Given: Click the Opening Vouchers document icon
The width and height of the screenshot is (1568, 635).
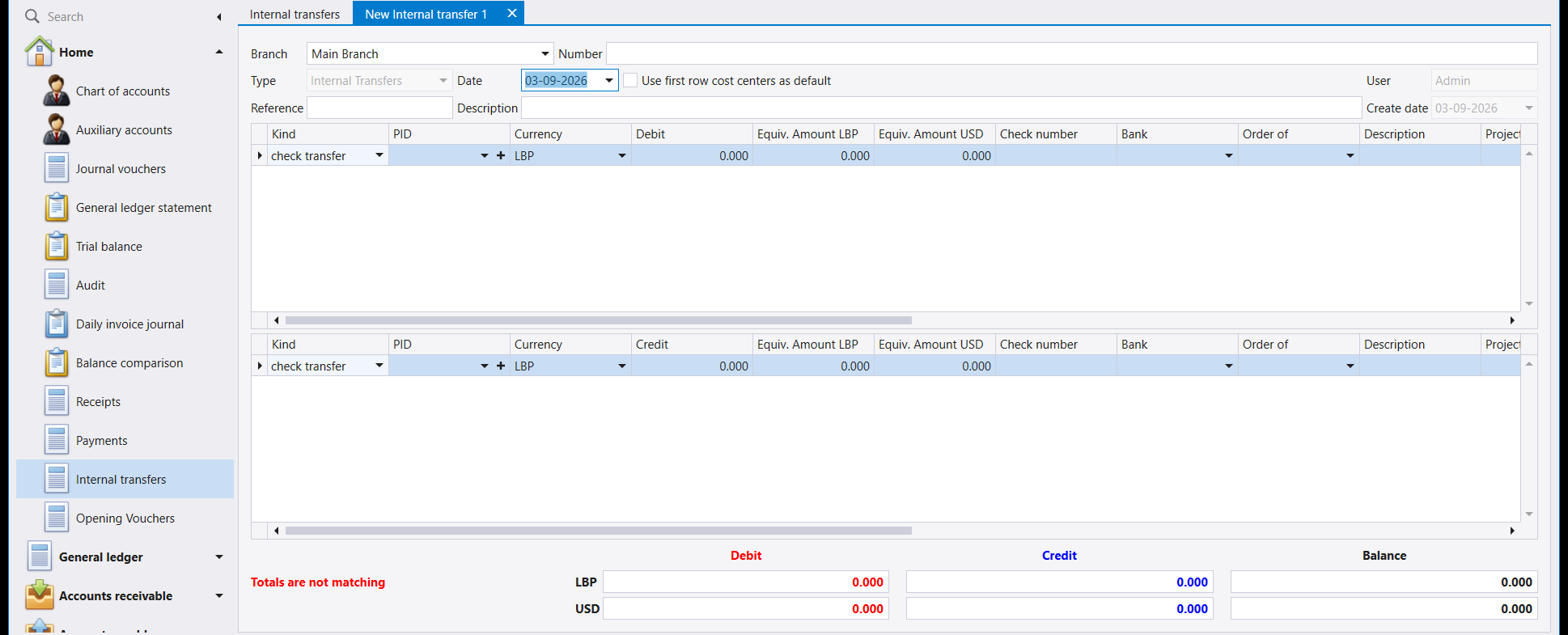Looking at the screenshot, I should coord(57,518).
